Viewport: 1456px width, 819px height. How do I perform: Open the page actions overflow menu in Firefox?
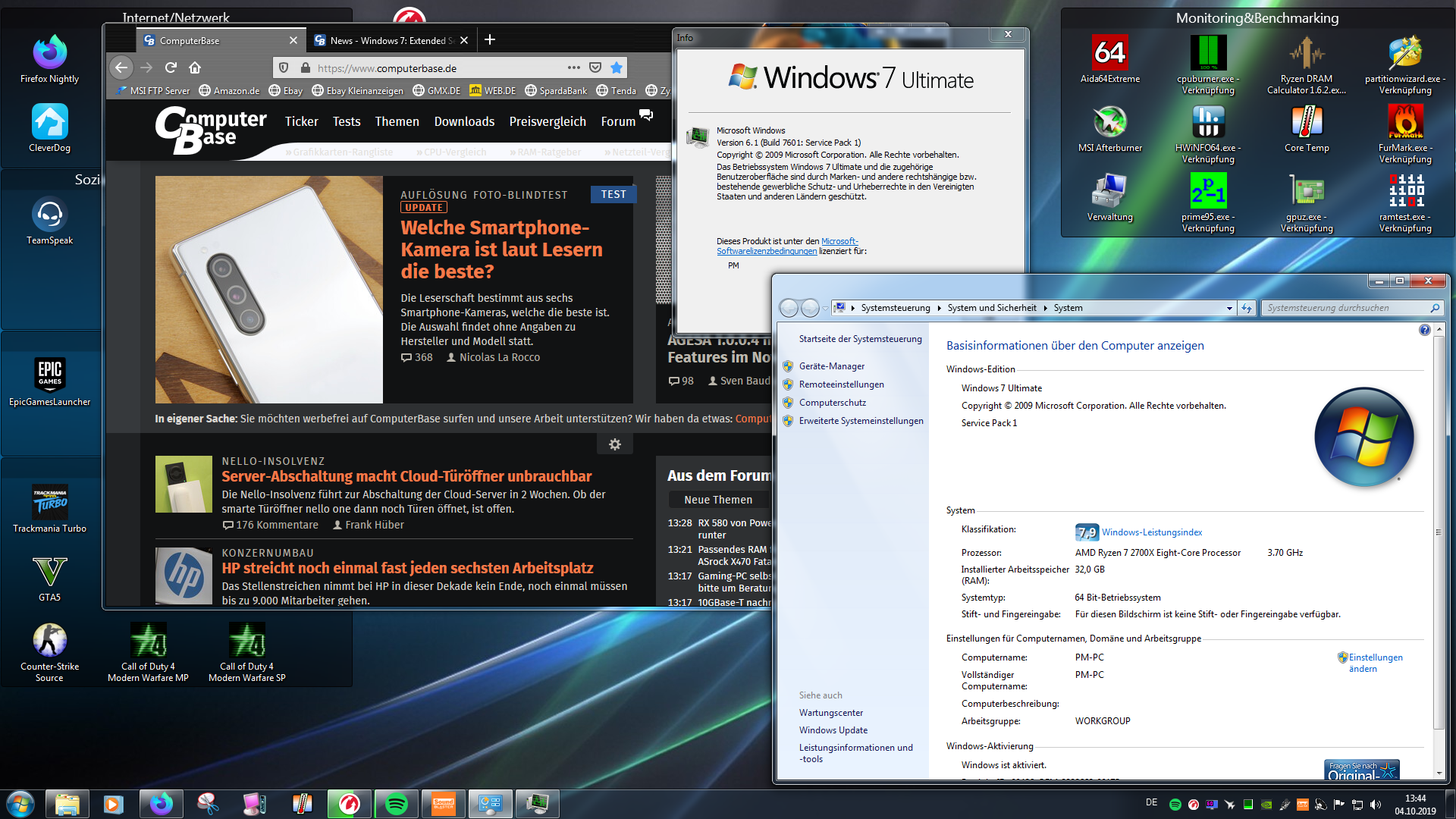click(x=574, y=67)
